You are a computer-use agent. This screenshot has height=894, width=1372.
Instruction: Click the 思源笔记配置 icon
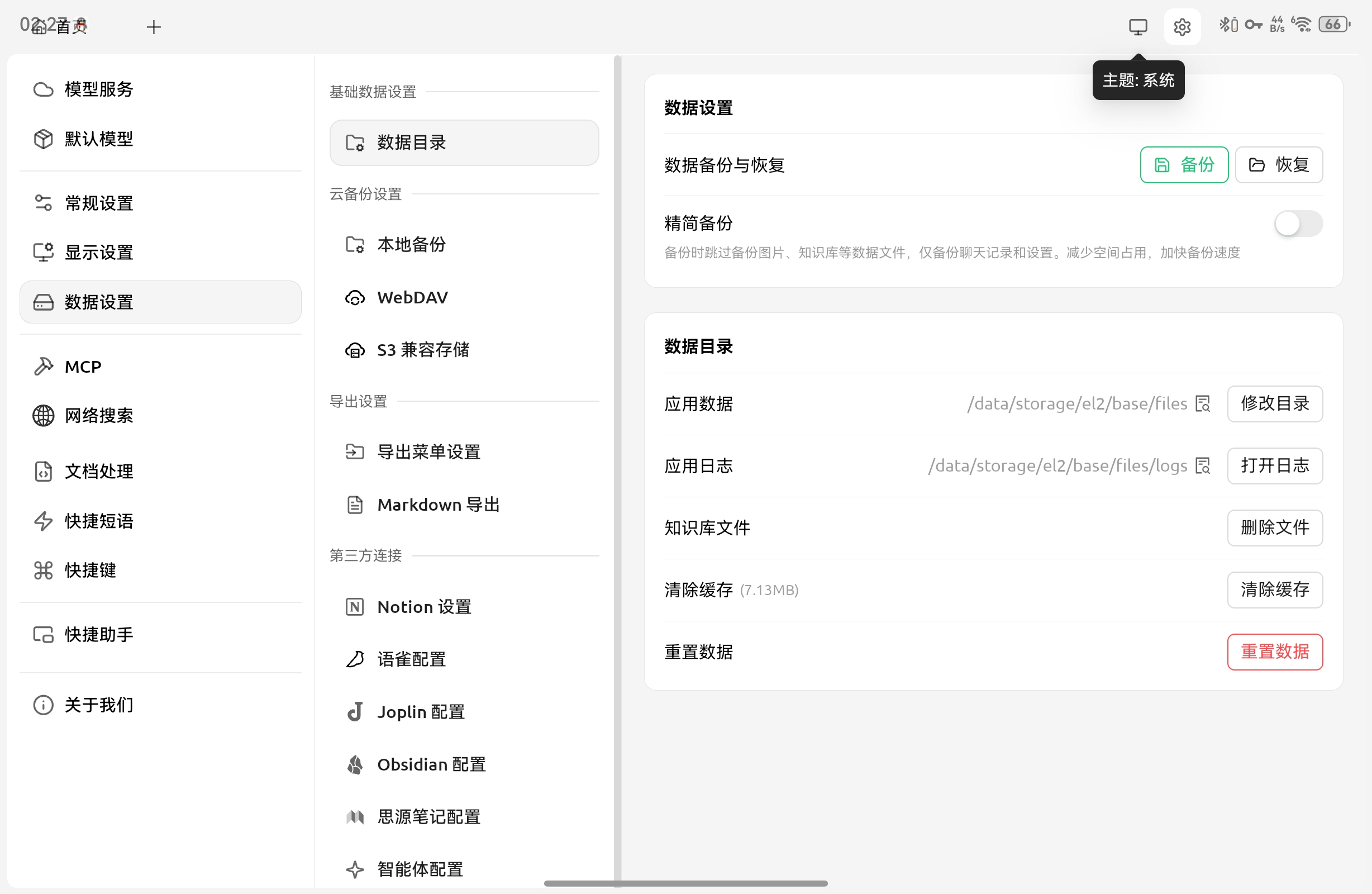click(355, 817)
